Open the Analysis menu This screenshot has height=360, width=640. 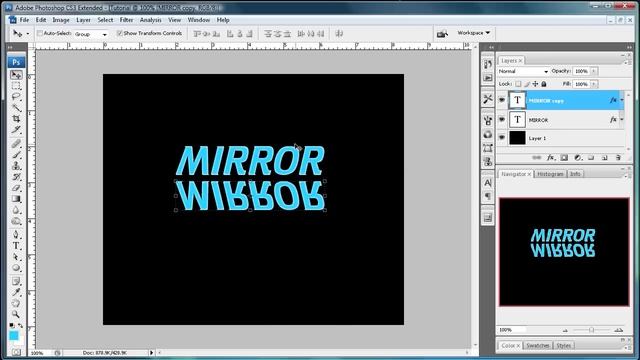click(151, 20)
